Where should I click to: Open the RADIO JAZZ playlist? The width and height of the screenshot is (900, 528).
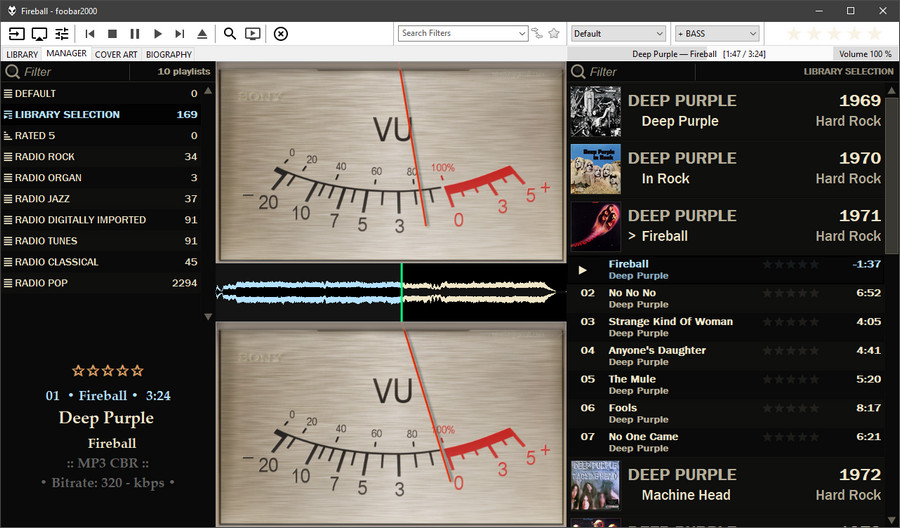pos(100,199)
